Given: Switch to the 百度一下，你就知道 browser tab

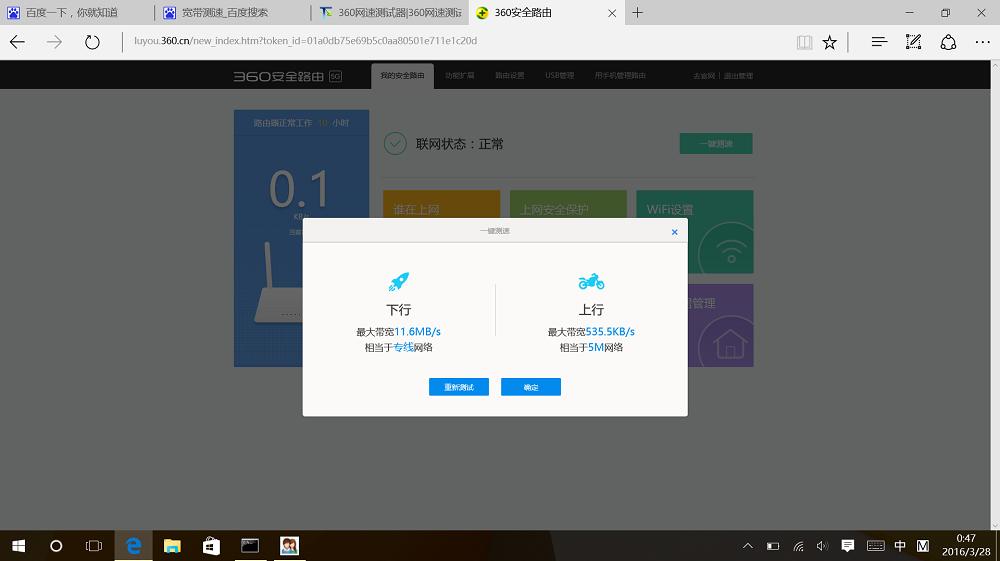Looking at the screenshot, I should pyautogui.click(x=77, y=13).
